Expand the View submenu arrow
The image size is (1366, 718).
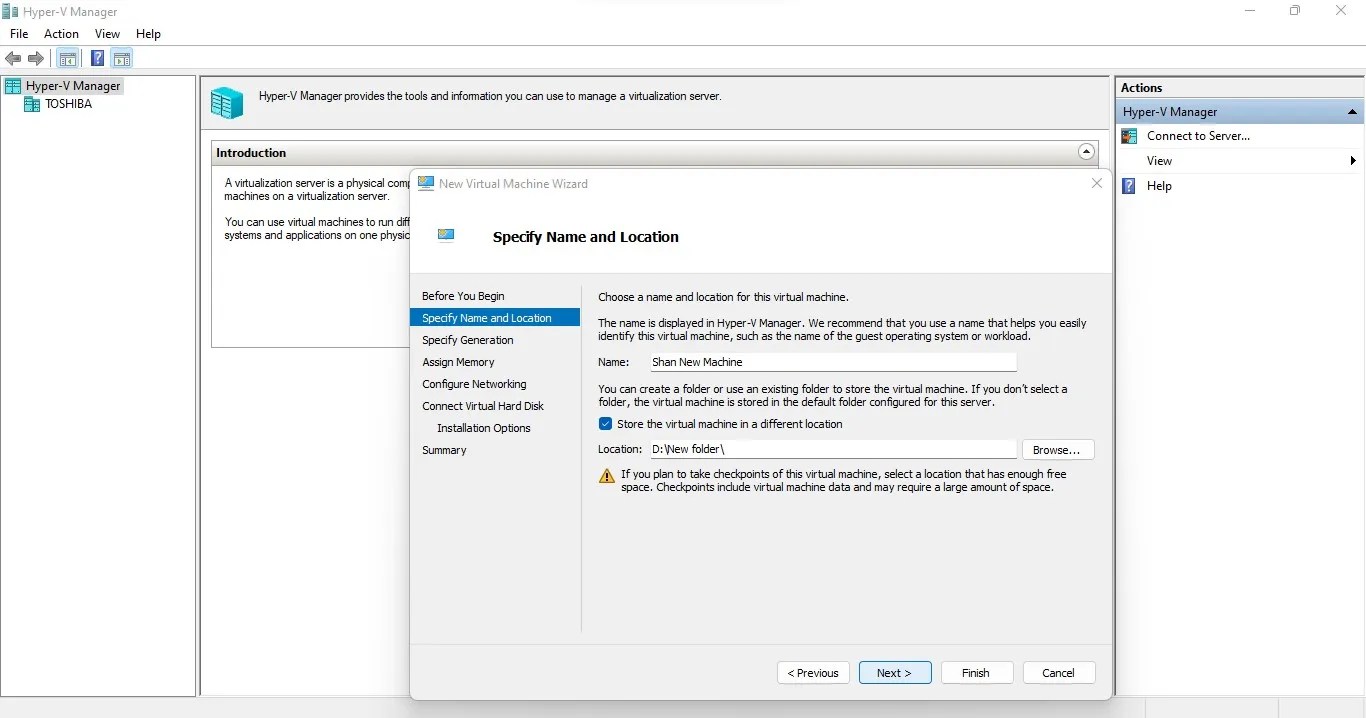pos(1353,160)
